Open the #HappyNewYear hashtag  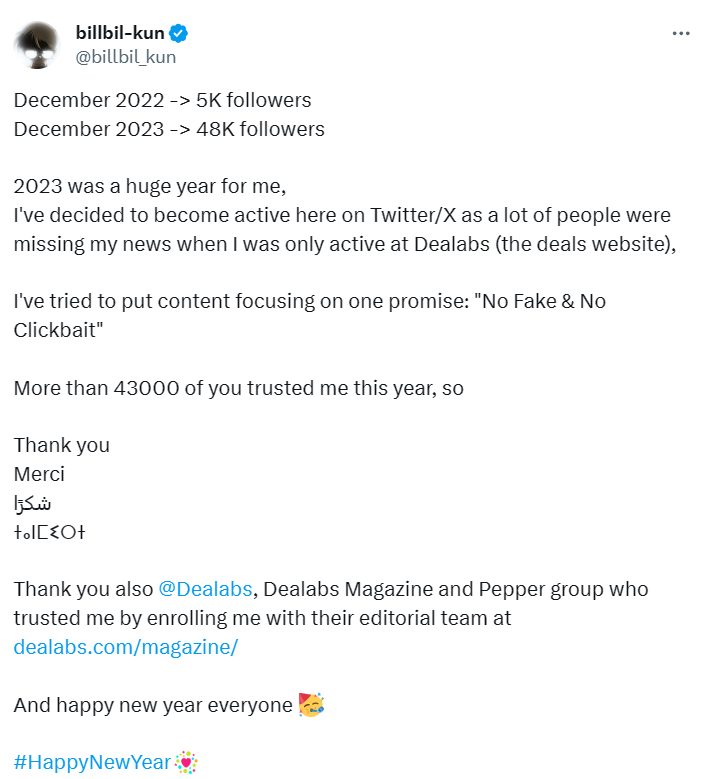coord(92,762)
